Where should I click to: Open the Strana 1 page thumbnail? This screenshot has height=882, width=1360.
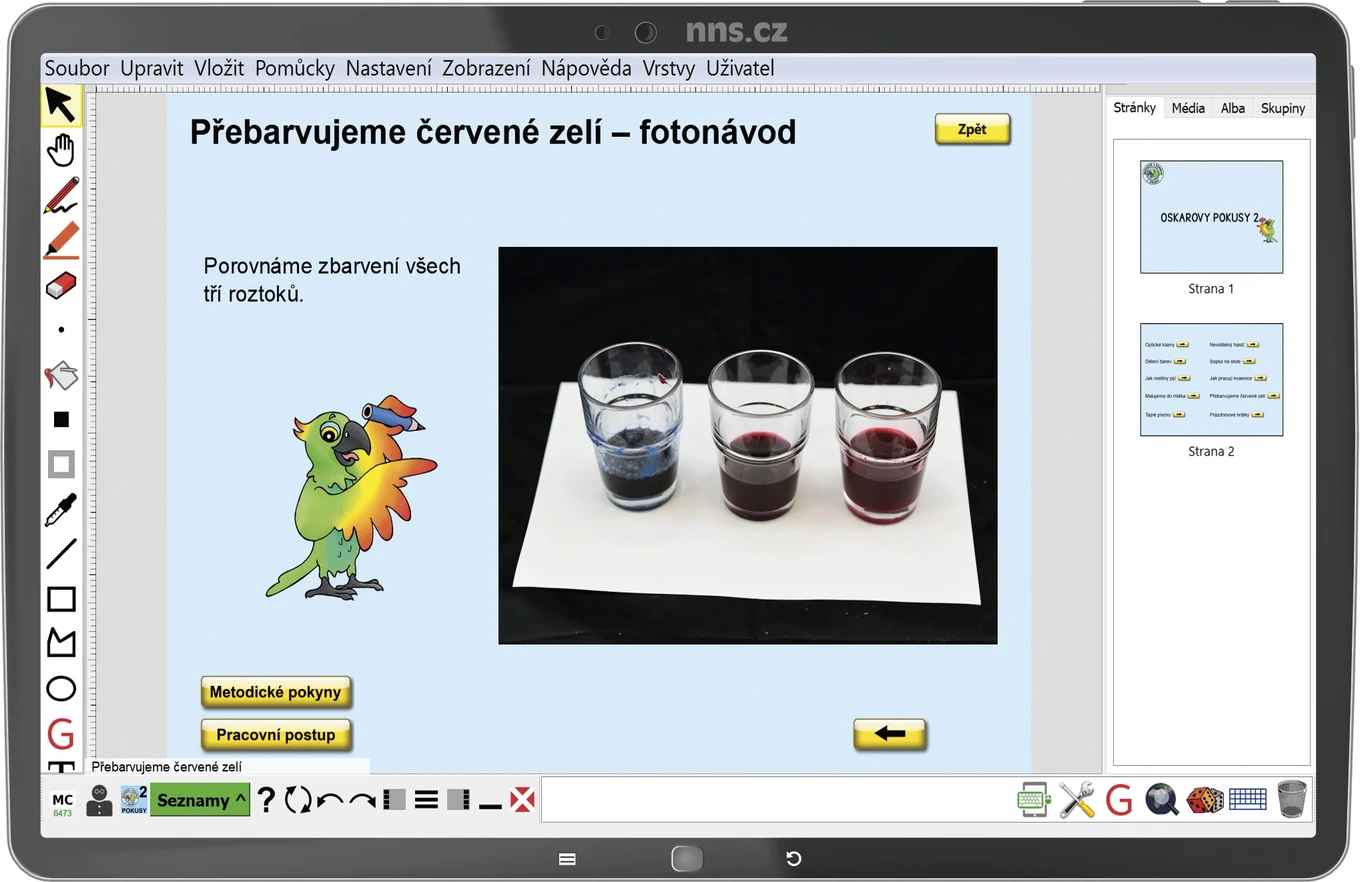tap(1211, 217)
